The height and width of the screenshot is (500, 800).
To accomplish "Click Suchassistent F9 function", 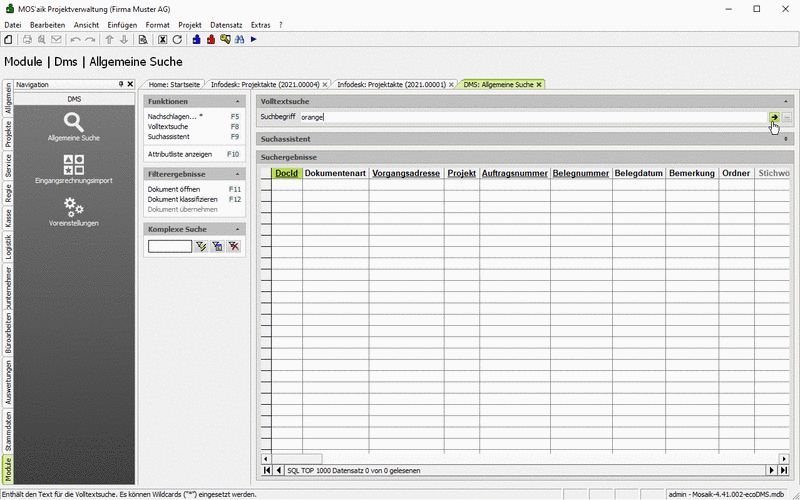I will (193, 137).
